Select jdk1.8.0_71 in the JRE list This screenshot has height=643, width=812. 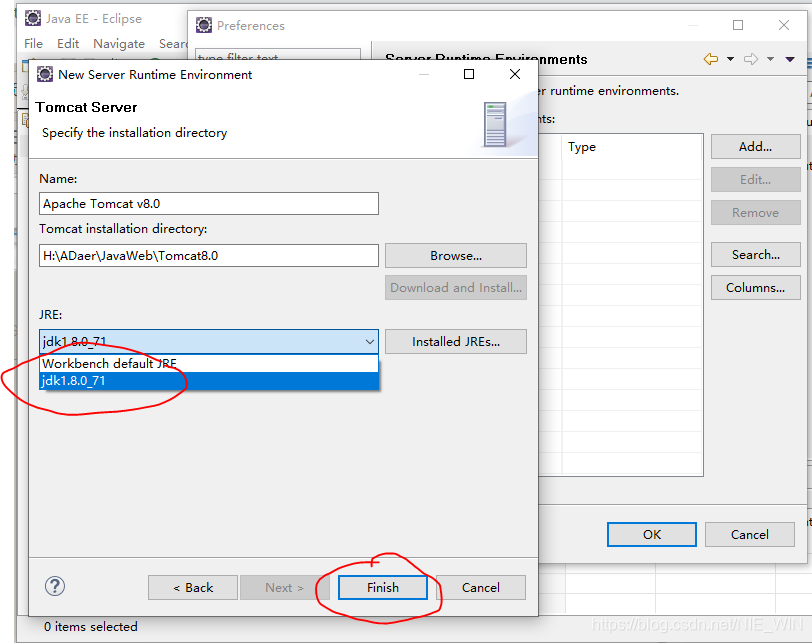(209, 381)
